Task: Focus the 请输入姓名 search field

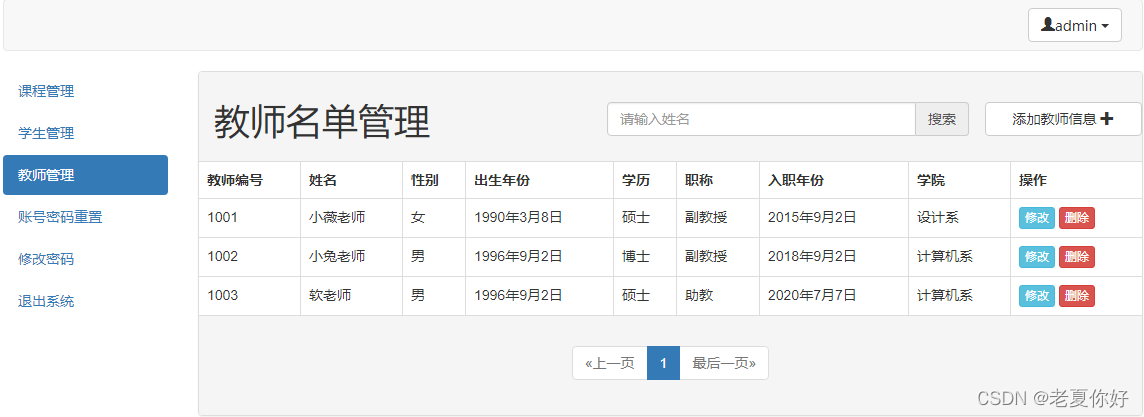Action: point(761,119)
